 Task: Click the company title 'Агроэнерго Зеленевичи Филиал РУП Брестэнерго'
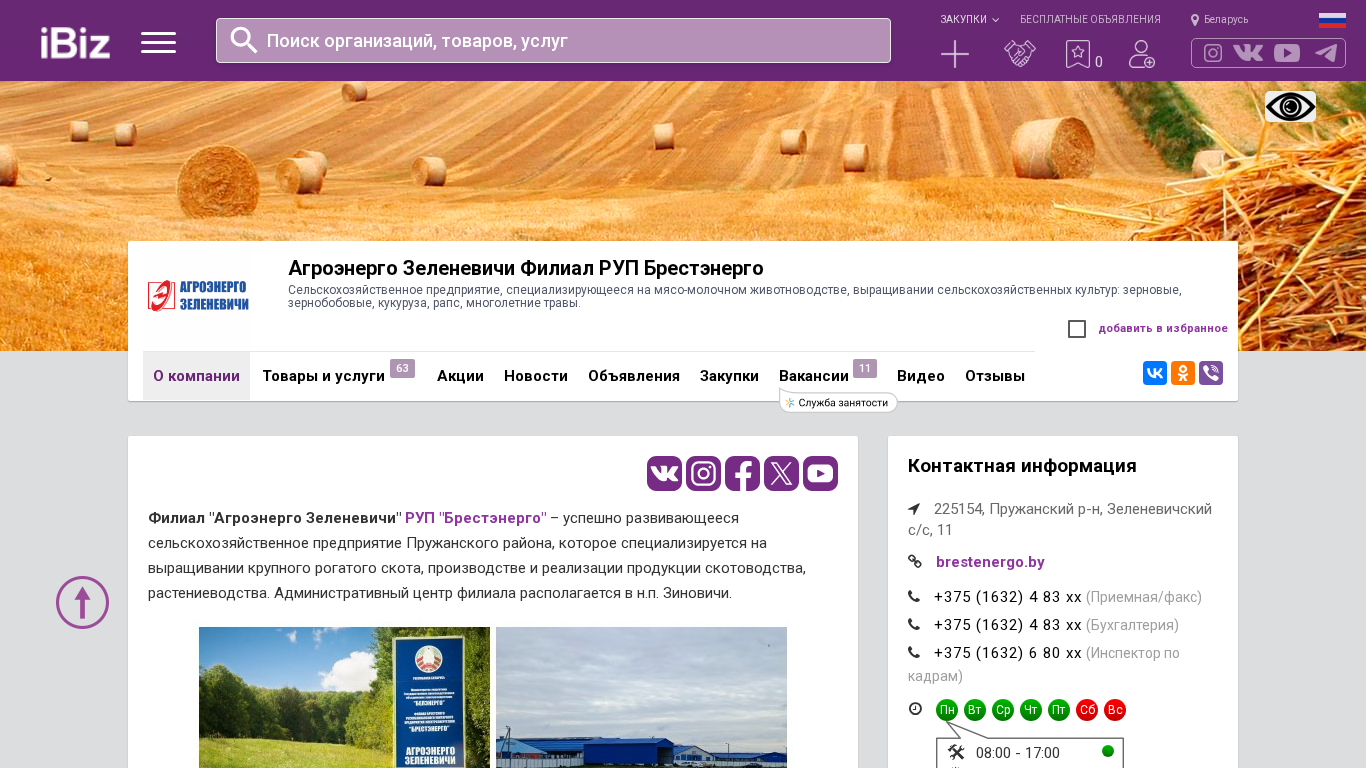point(526,268)
